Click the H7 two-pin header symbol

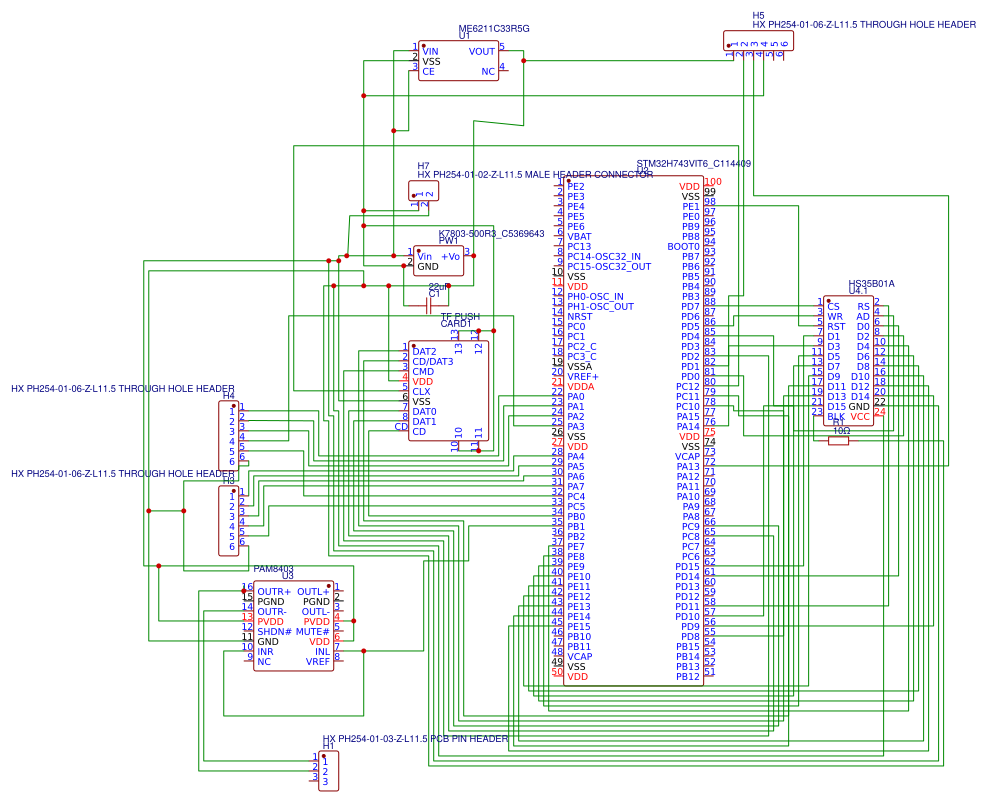coord(423,191)
